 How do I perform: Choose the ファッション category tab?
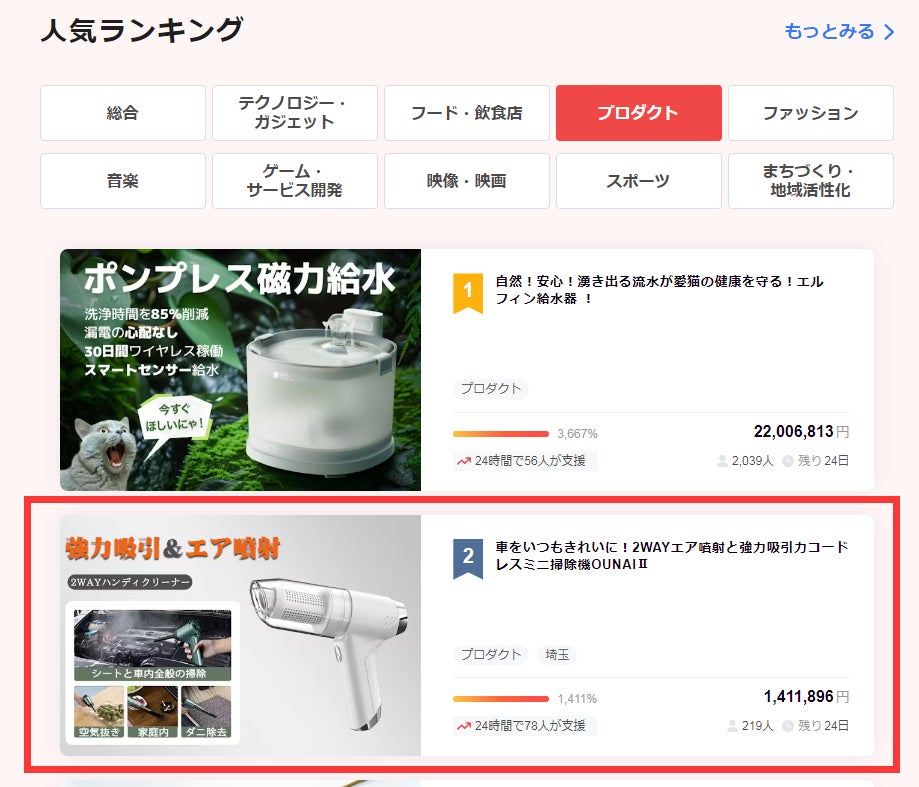(x=810, y=113)
